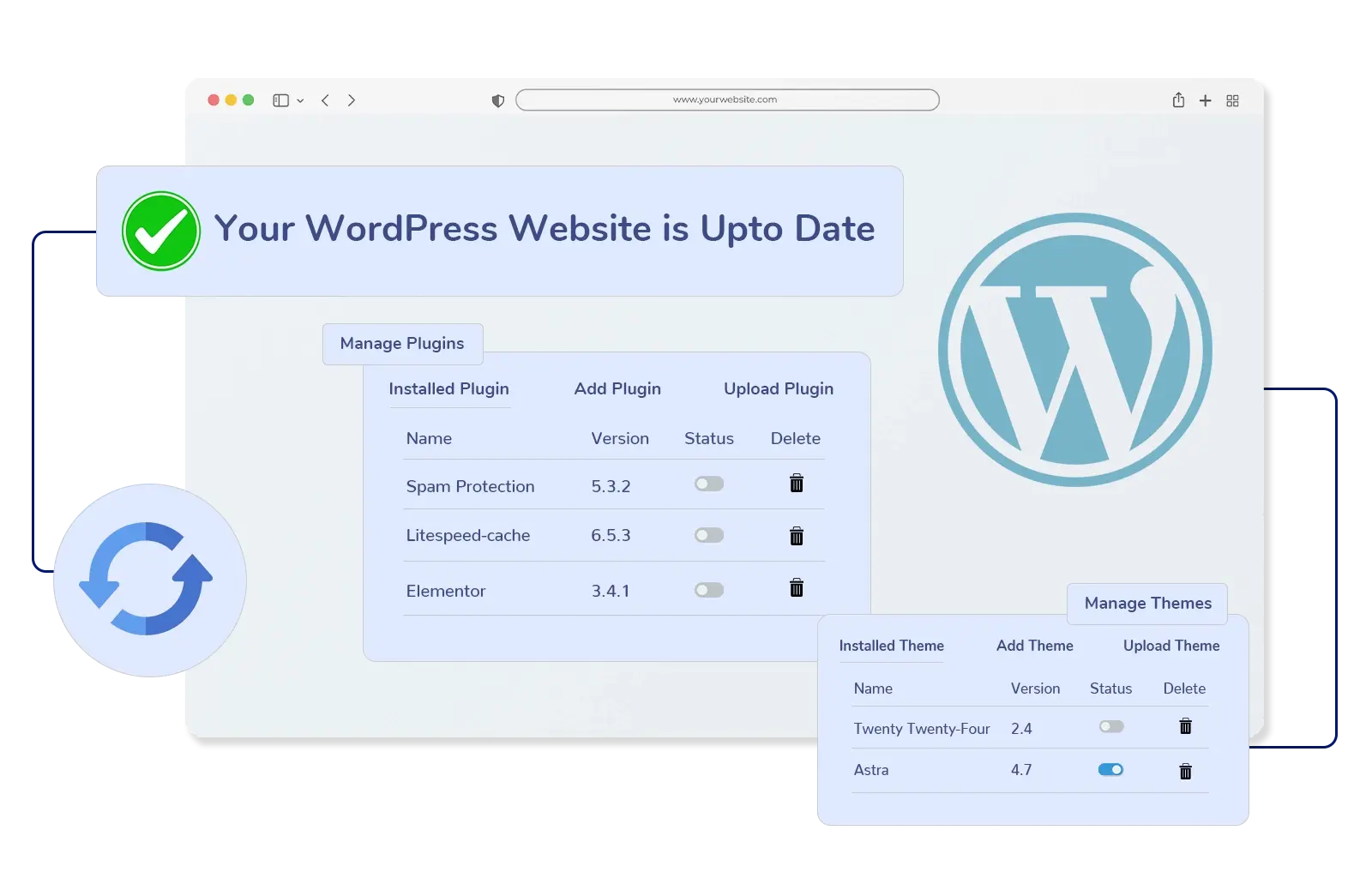
Task: Click the Astra theme trash icon
Action: 1185,771
